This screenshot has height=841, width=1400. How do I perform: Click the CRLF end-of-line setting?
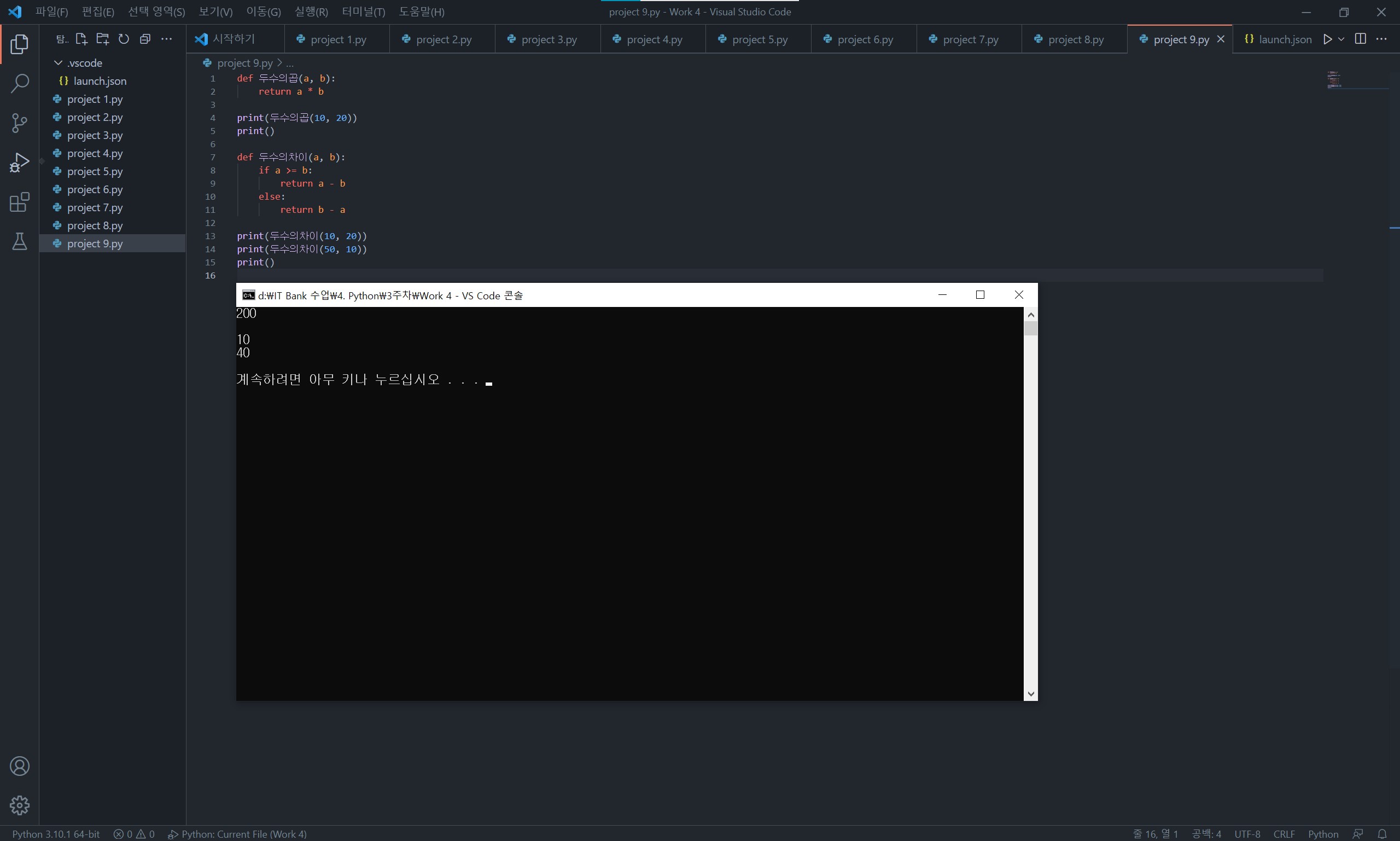click(1284, 834)
